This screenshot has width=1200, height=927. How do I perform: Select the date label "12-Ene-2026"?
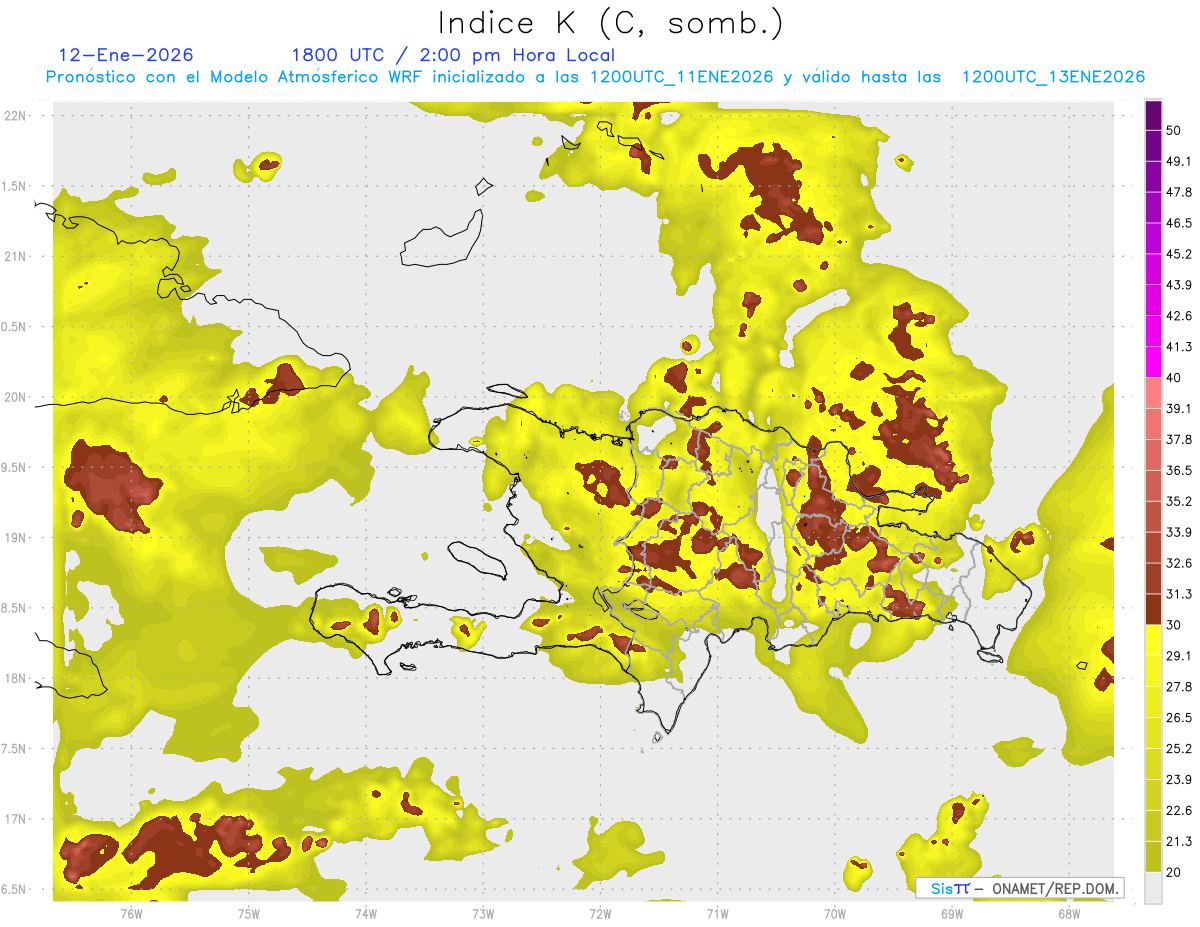click(x=126, y=55)
